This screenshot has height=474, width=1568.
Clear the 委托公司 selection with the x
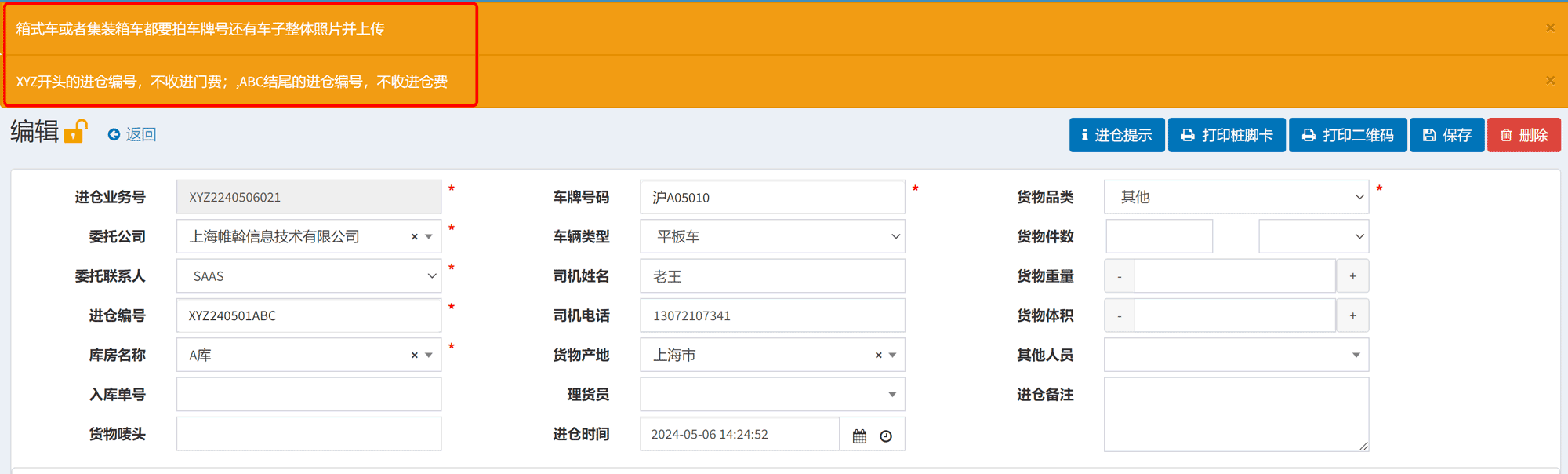[414, 237]
